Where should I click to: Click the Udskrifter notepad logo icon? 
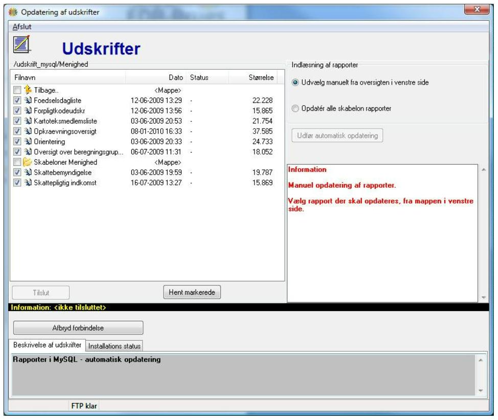pos(22,44)
